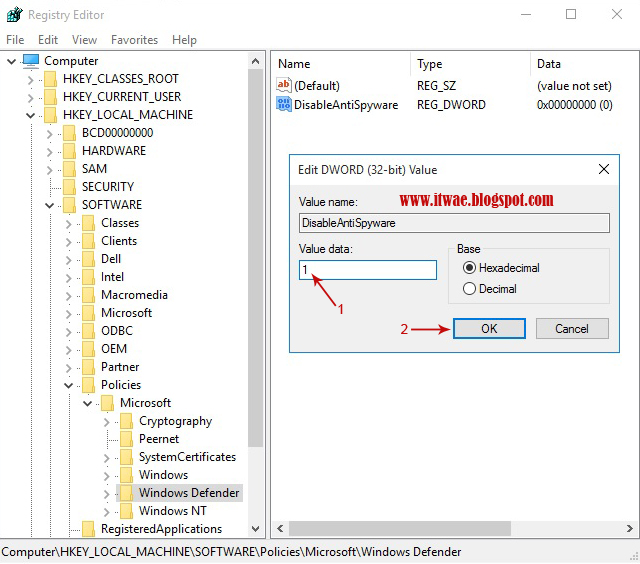Confirm the DWORD edit with OK
The width and height of the screenshot is (640, 564).
(x=489, y=329)
